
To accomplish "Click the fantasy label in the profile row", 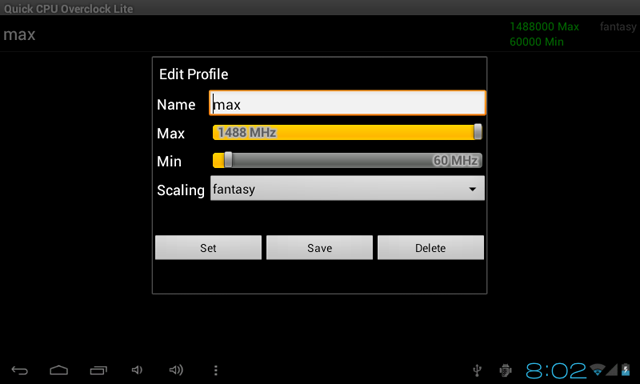I will click(618, 27).
